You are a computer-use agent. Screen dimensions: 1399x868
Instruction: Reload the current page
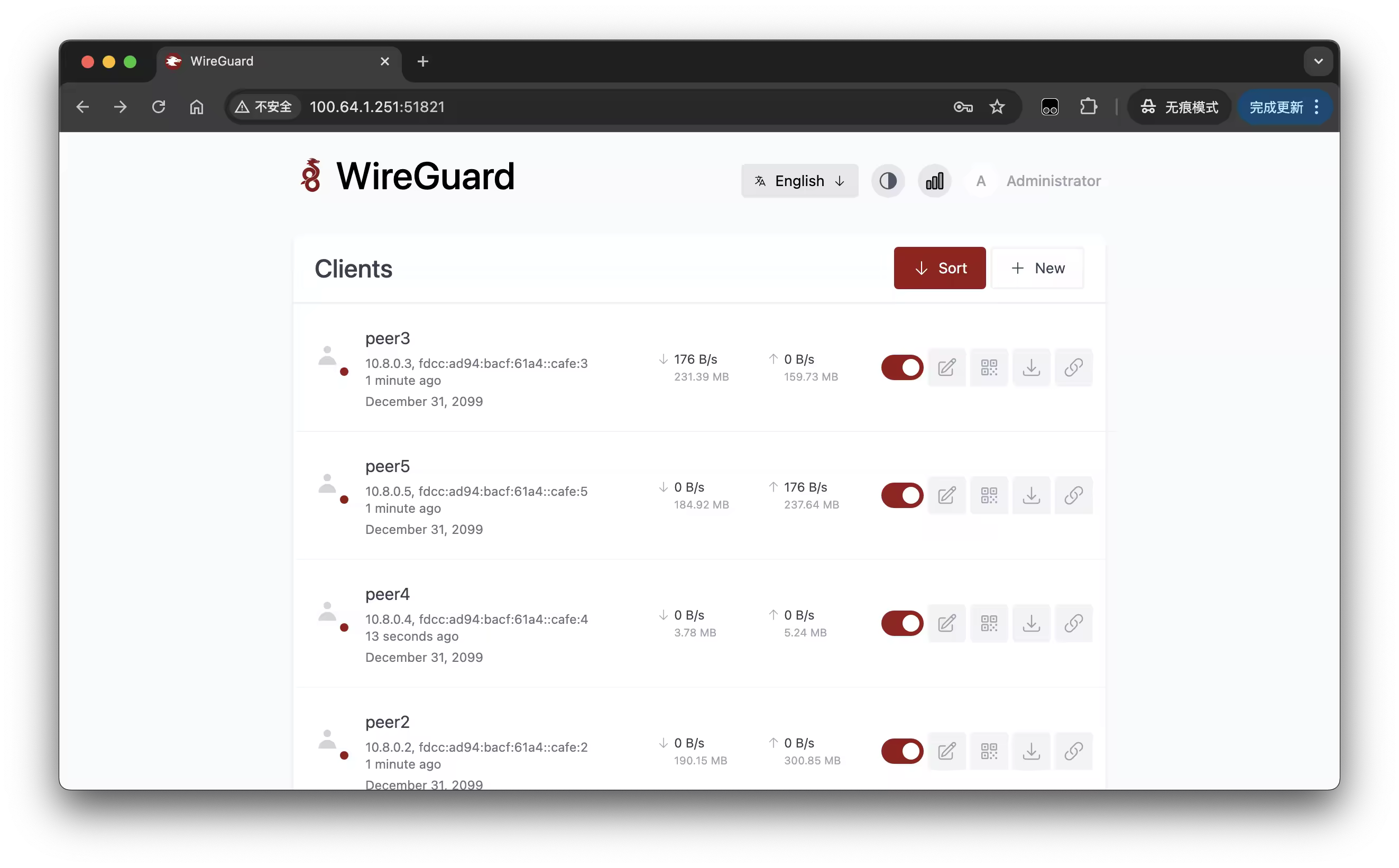coord(159,107)
